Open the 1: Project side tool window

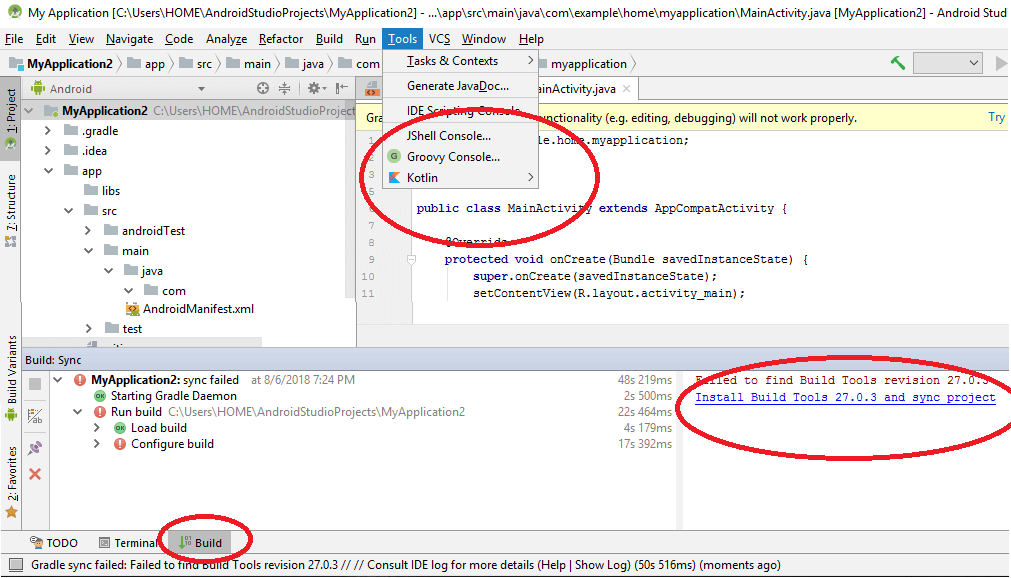(11, 118)
